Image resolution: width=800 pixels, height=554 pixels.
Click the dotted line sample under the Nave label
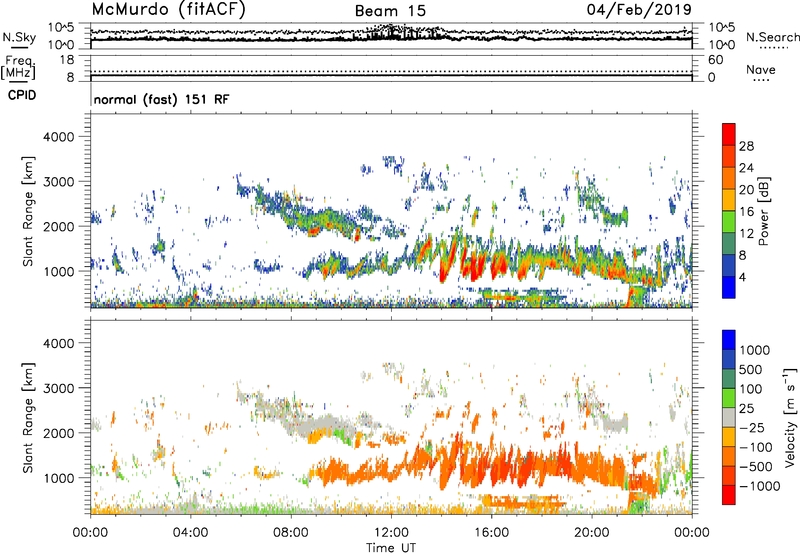761,80
